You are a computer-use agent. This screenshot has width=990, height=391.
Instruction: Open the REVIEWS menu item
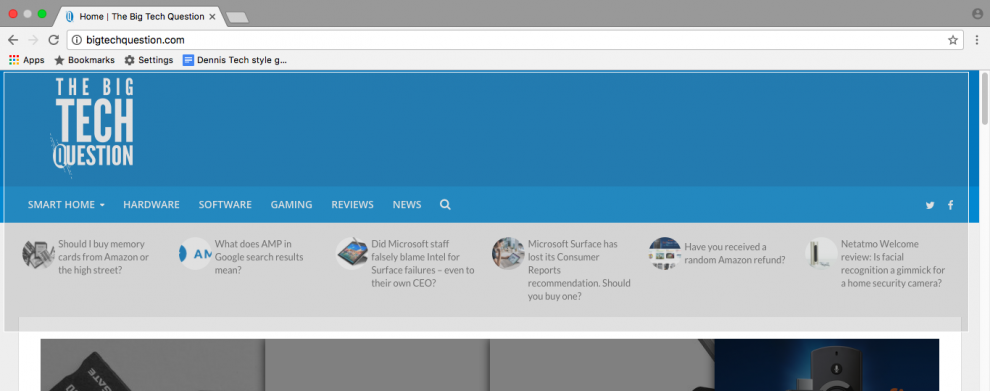tap(352, 205)
